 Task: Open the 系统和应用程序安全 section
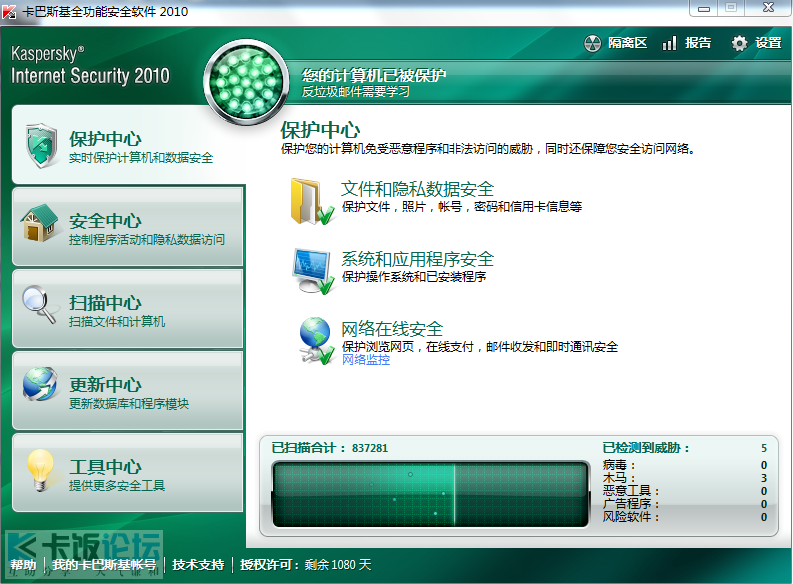[417, 259]
